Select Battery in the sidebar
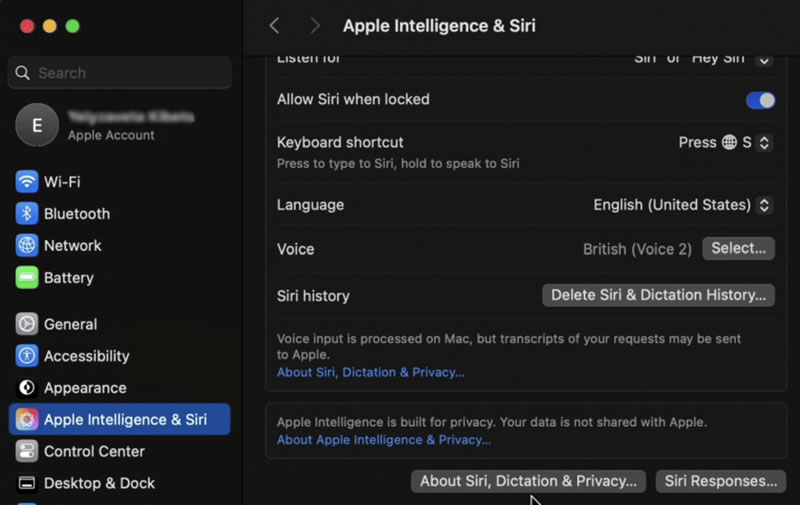800x505 pixels. point(119,277)
